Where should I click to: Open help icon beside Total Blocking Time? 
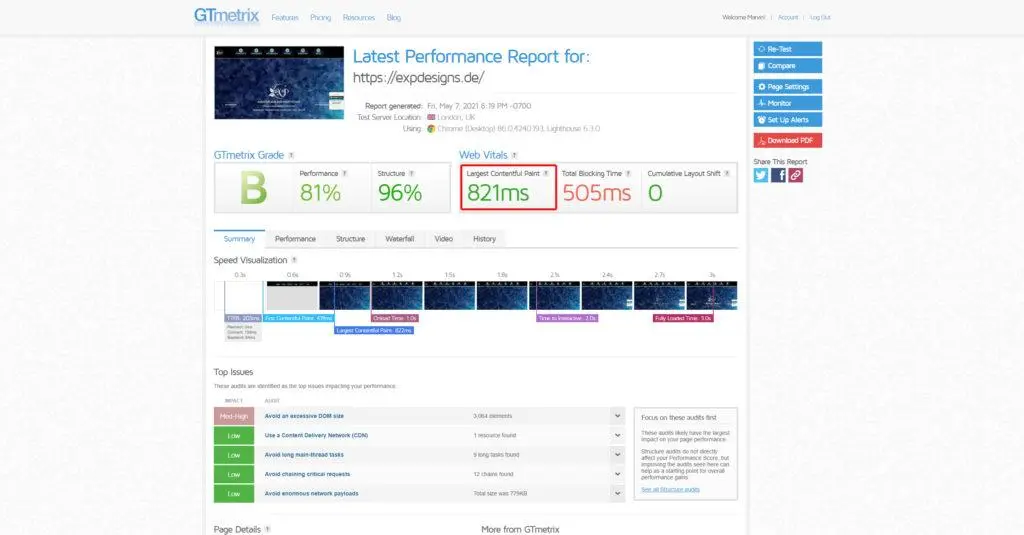click(x=628, y=174)
